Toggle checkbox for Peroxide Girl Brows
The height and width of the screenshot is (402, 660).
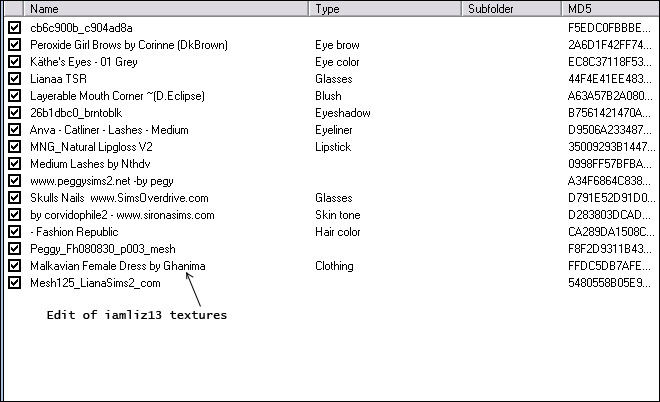pyautogui.click(x=14, y=45)
